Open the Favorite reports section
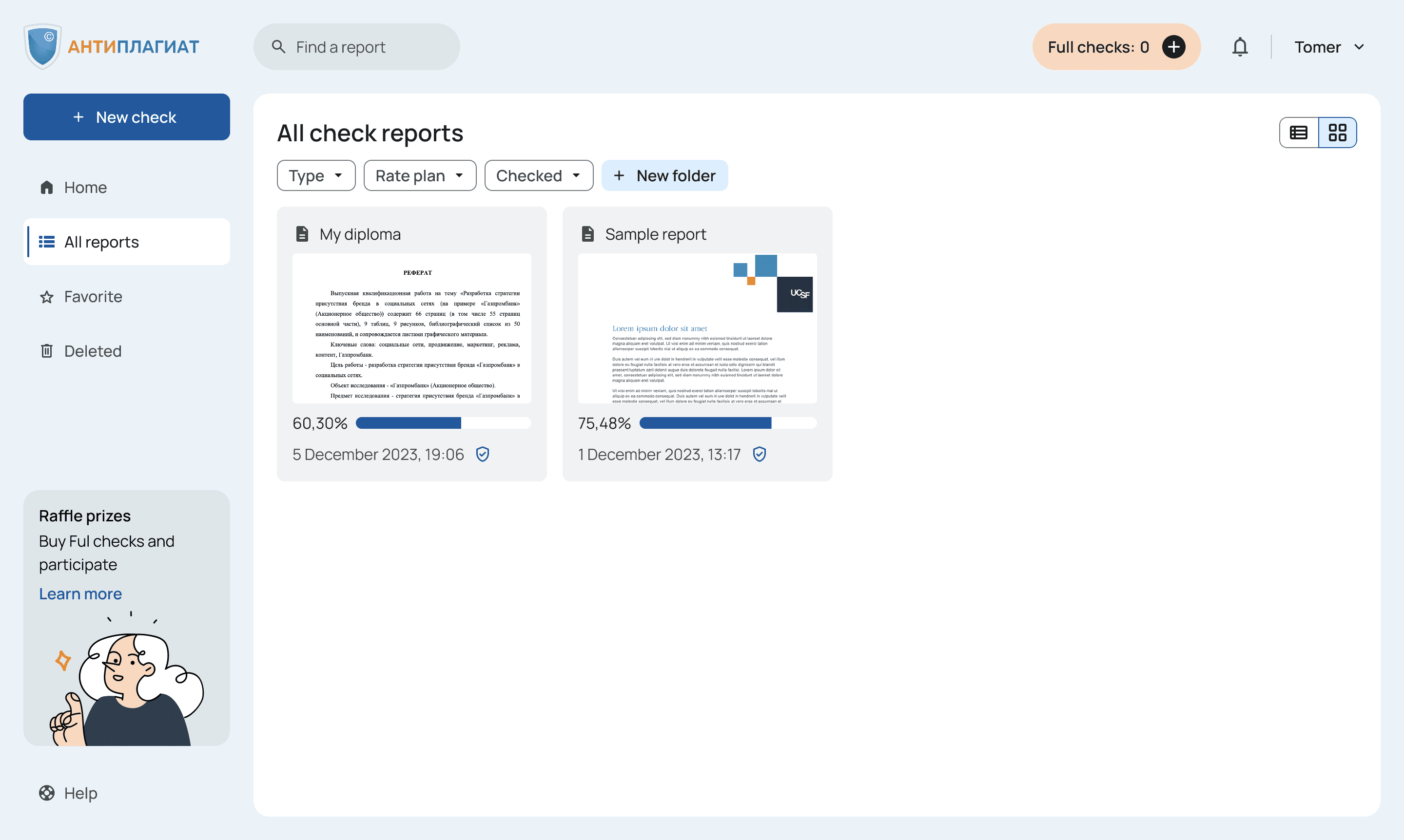The image size is (1404, 840). coord(92,297)
